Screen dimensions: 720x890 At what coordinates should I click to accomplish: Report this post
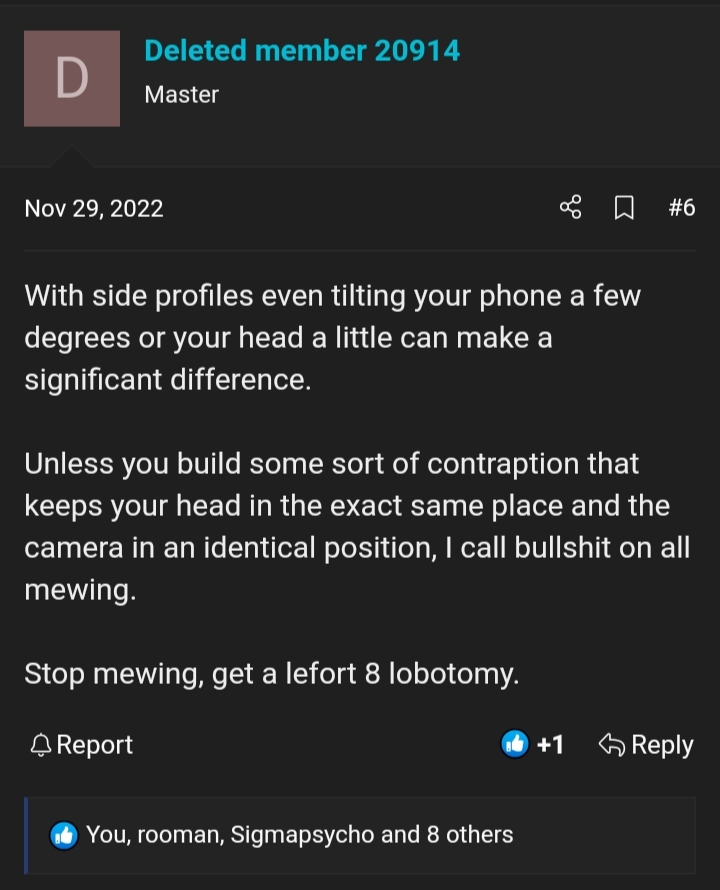click(81, 745)
